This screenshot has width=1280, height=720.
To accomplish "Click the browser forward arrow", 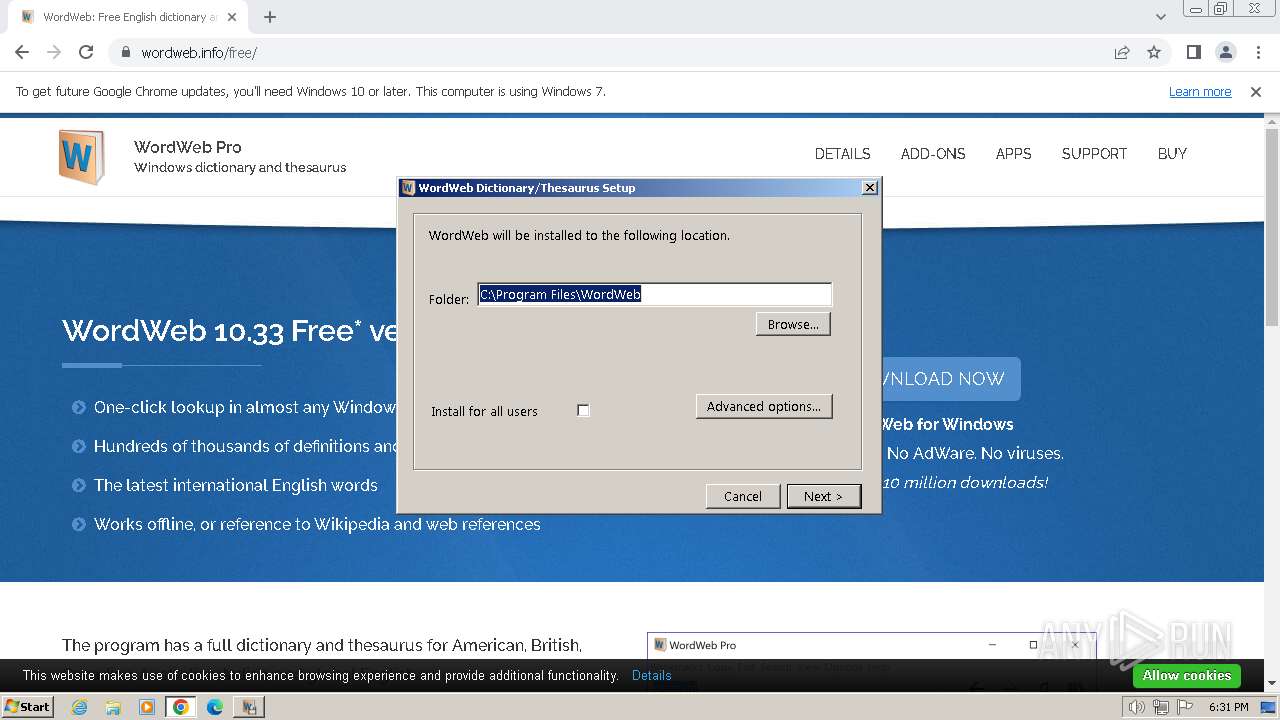I will 54,52.
